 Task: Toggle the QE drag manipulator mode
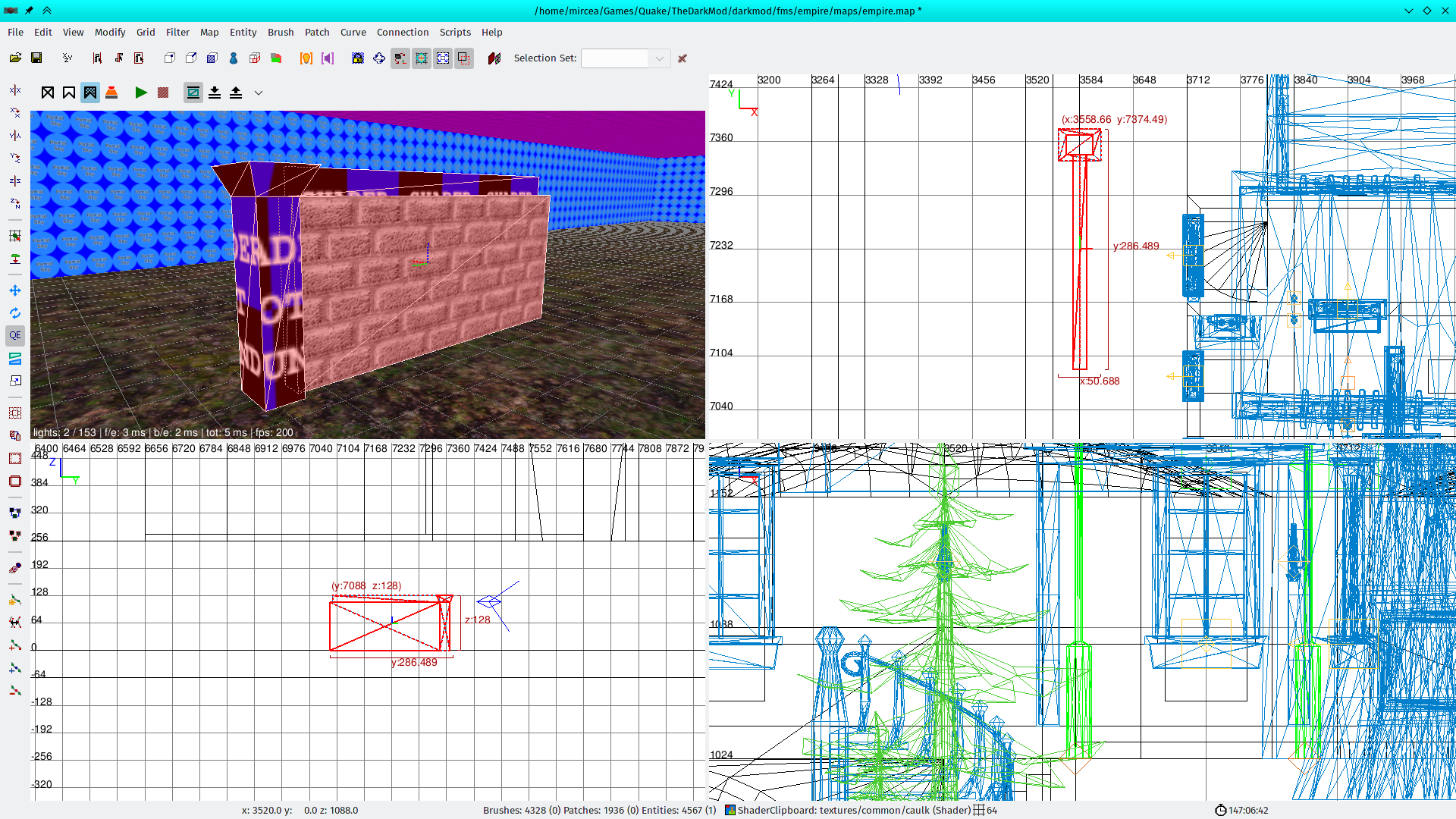[x=15, y=335]
